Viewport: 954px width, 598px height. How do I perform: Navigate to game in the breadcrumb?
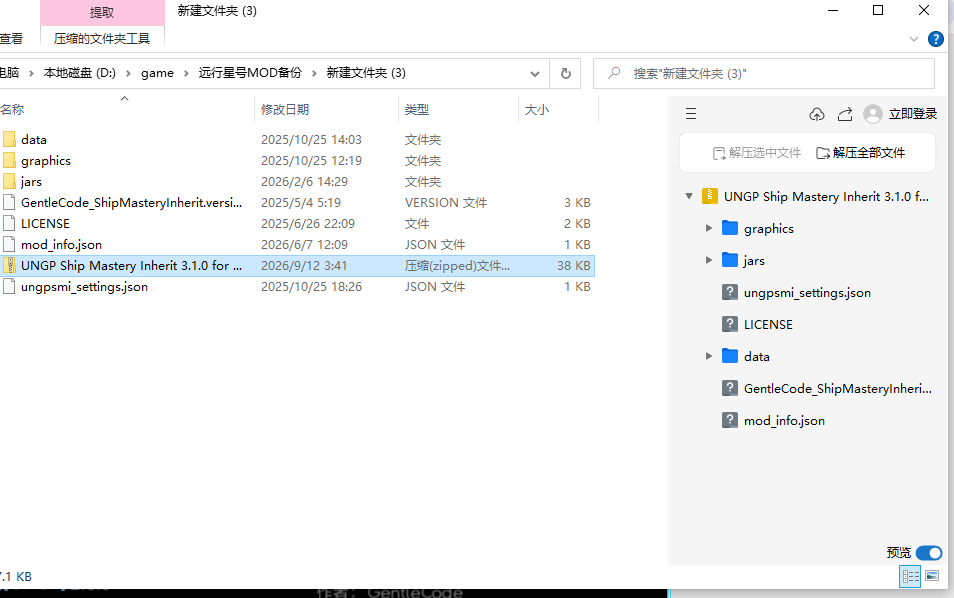[x=158, y=74]
